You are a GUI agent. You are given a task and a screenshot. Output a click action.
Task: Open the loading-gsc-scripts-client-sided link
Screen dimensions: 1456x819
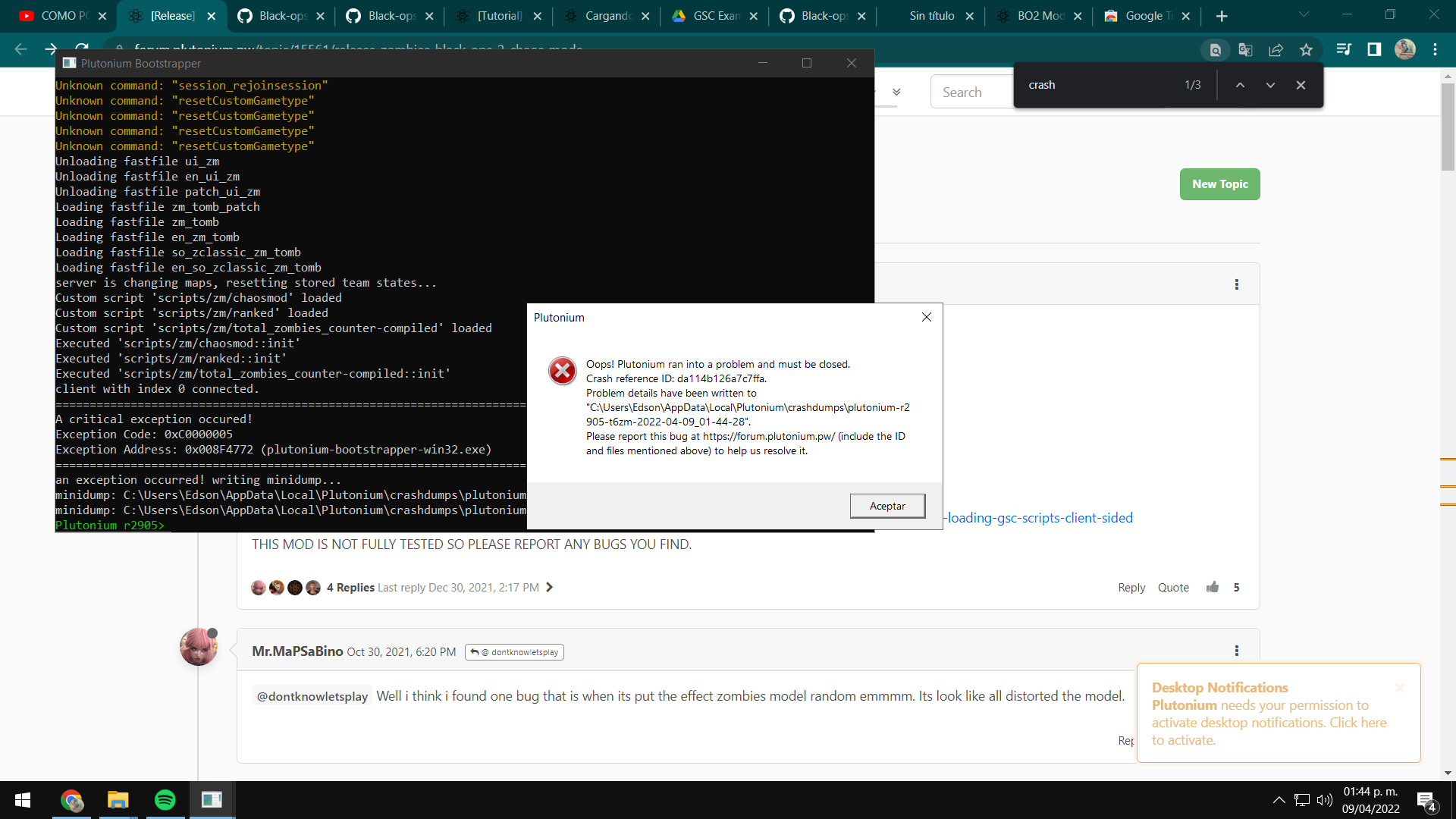(1038, 518)
